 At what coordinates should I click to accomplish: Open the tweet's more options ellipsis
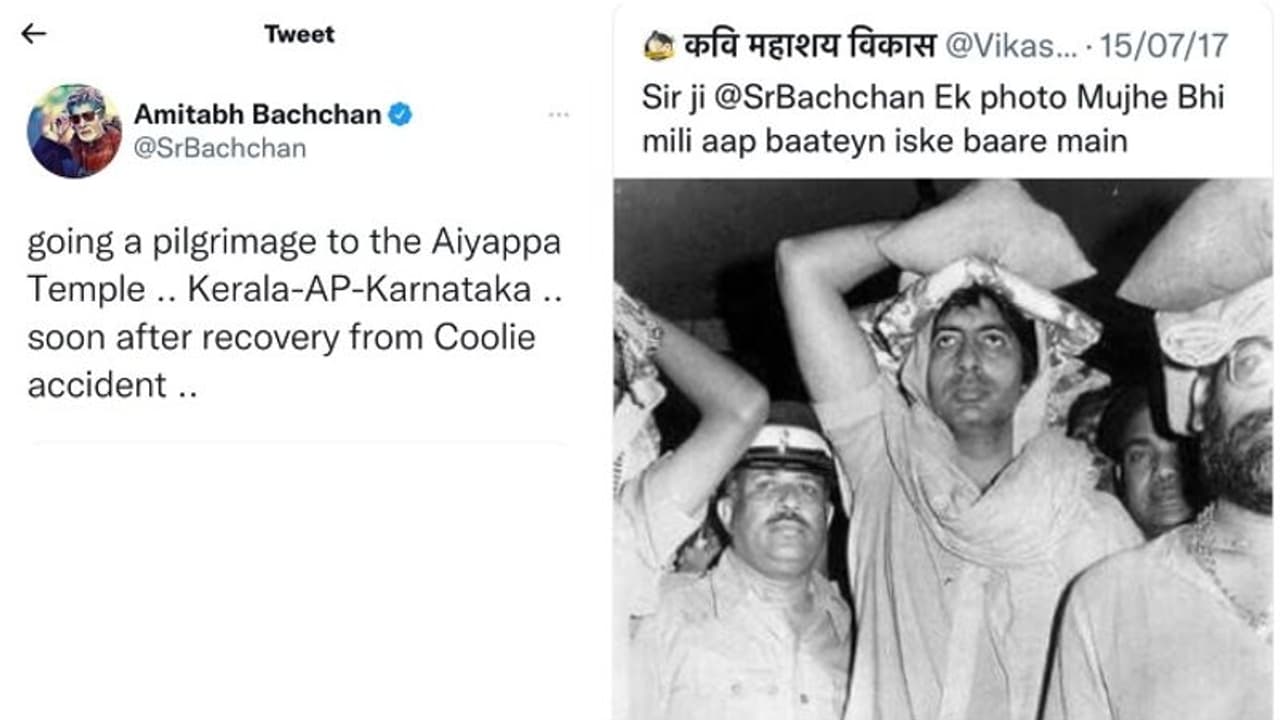tap(558, 115)
